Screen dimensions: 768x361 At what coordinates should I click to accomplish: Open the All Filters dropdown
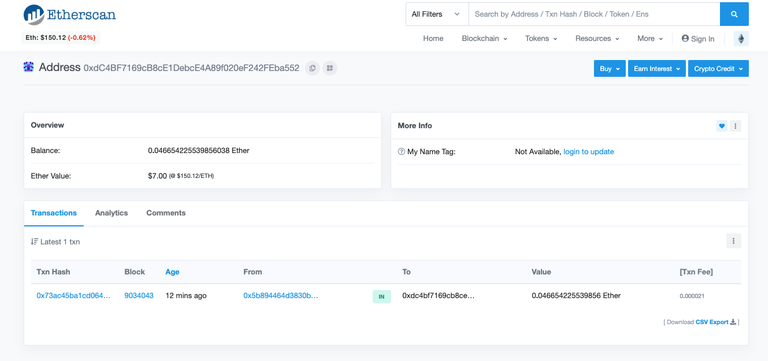[x=437, y=14]
